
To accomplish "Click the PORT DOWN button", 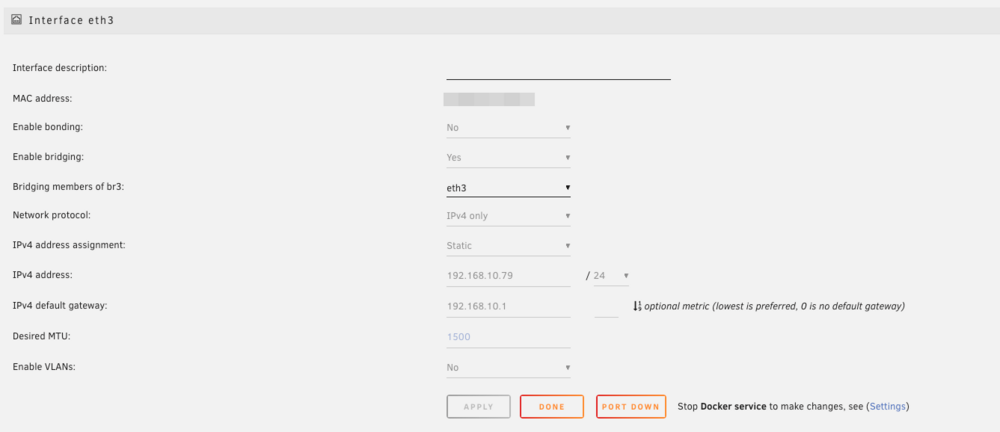I will [631, 406].
